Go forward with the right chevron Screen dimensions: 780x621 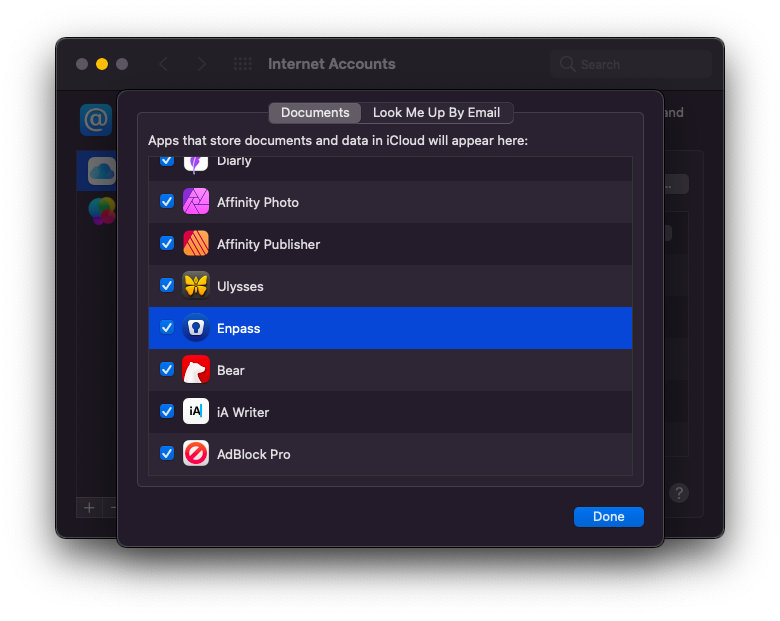(201, 64)
